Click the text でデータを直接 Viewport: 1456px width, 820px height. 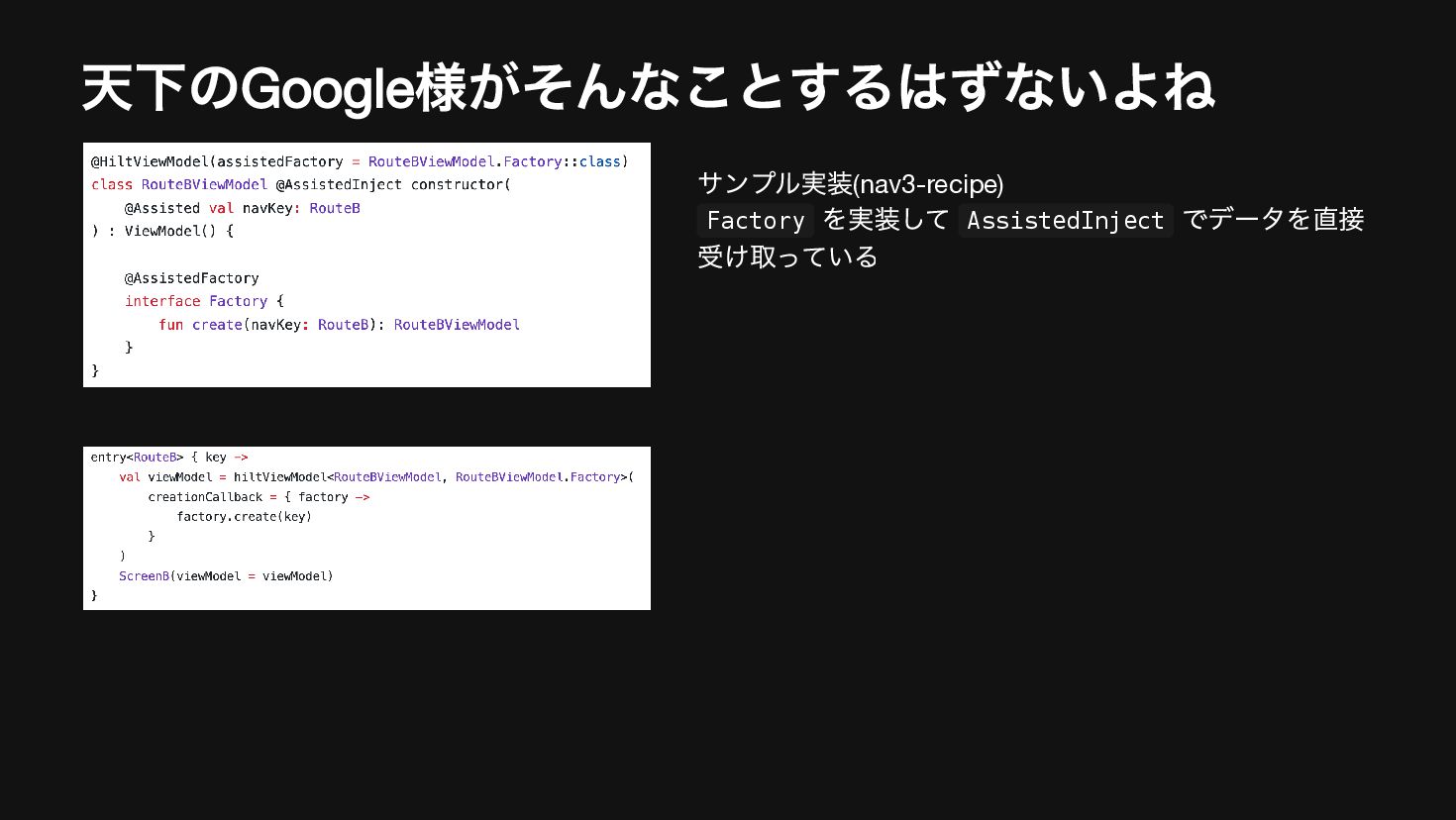click(1274, 220)
